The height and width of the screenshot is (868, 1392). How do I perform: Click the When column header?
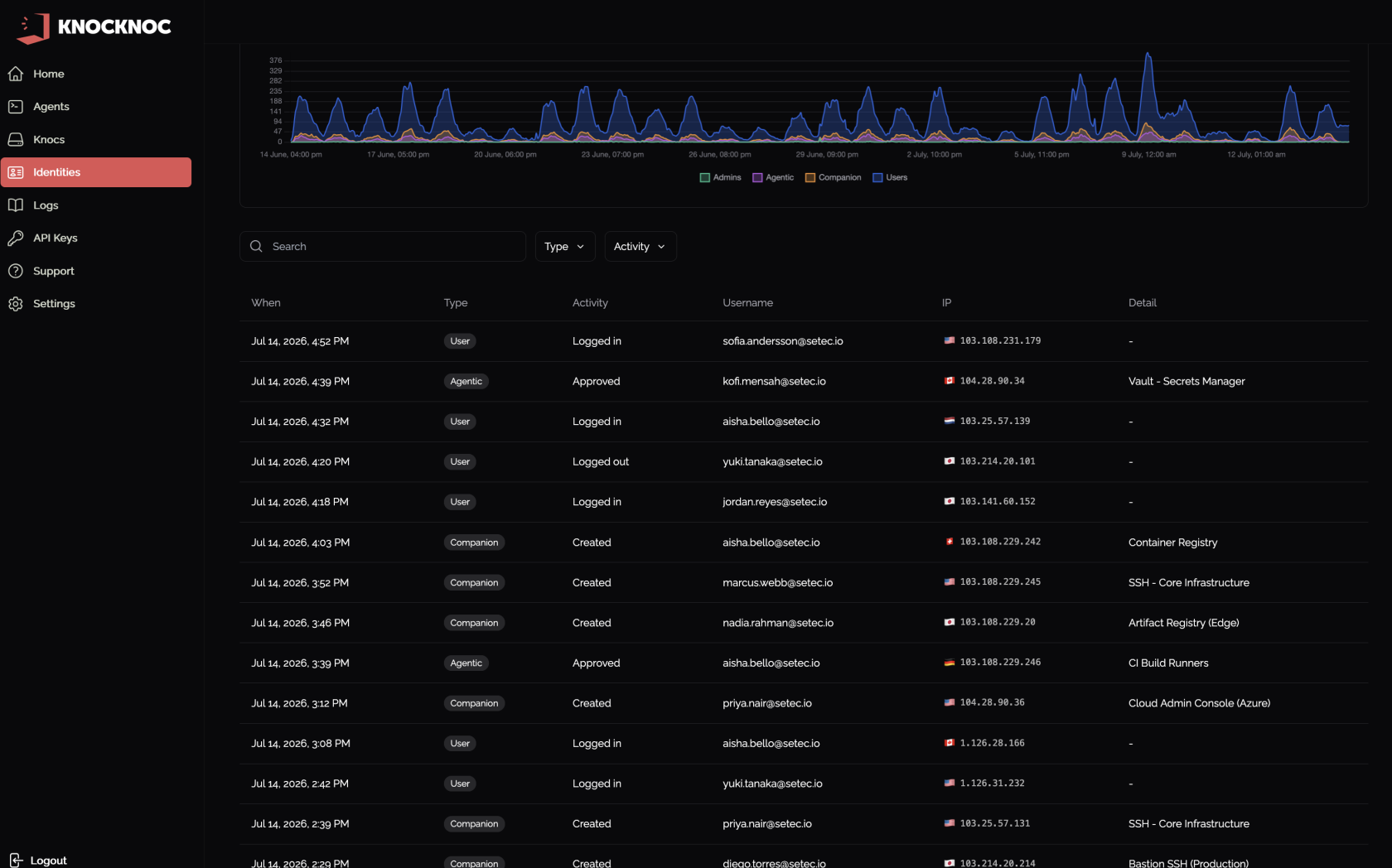(266, 302)
